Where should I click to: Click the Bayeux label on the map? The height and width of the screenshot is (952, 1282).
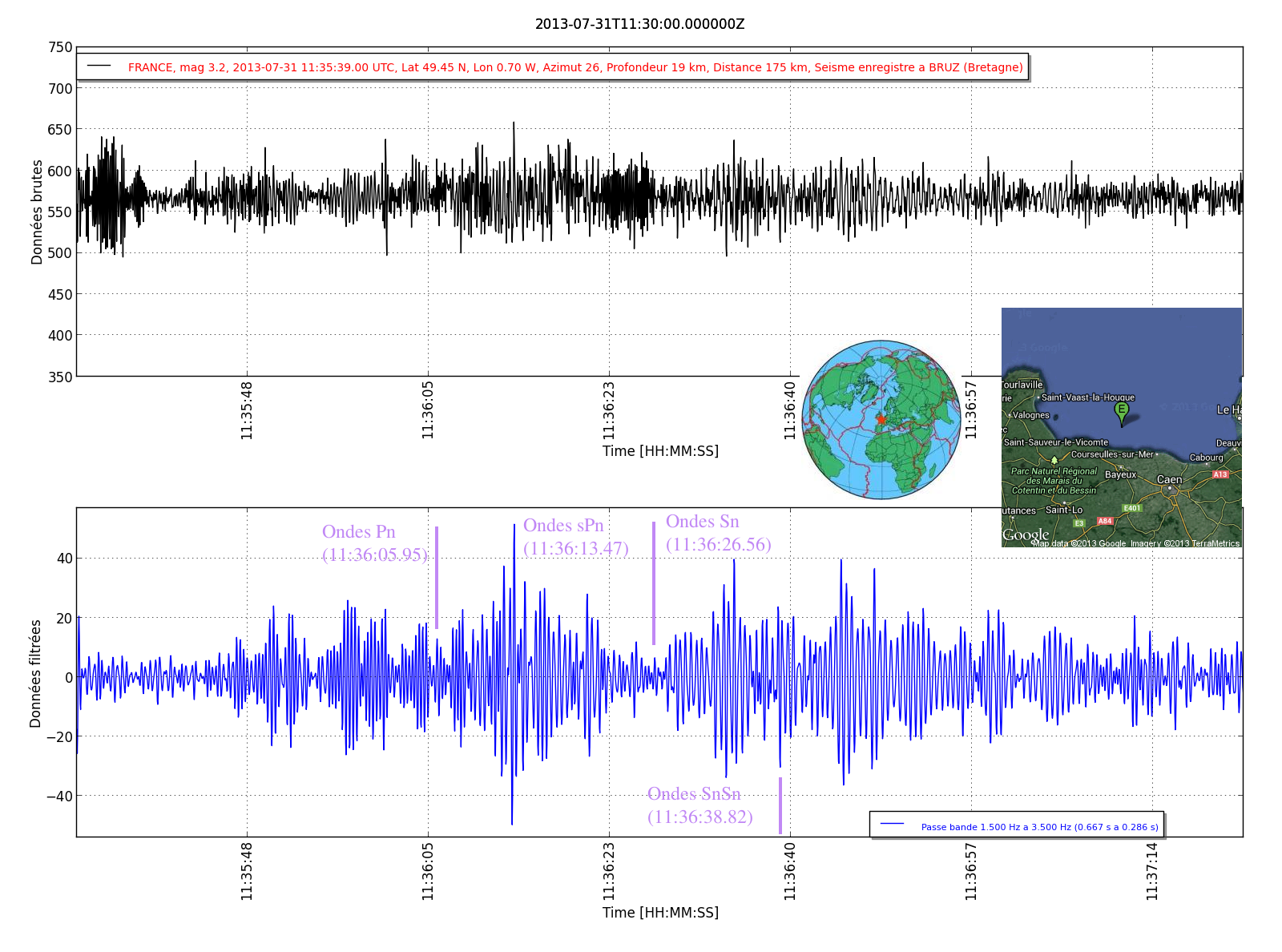(1120, 474)
